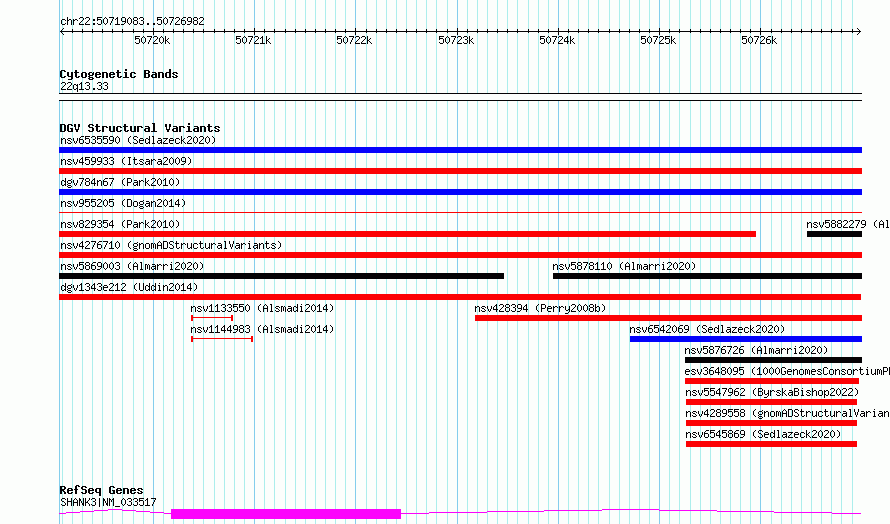Click the blue bar under dgv784n67

click(x=460, y=192)
